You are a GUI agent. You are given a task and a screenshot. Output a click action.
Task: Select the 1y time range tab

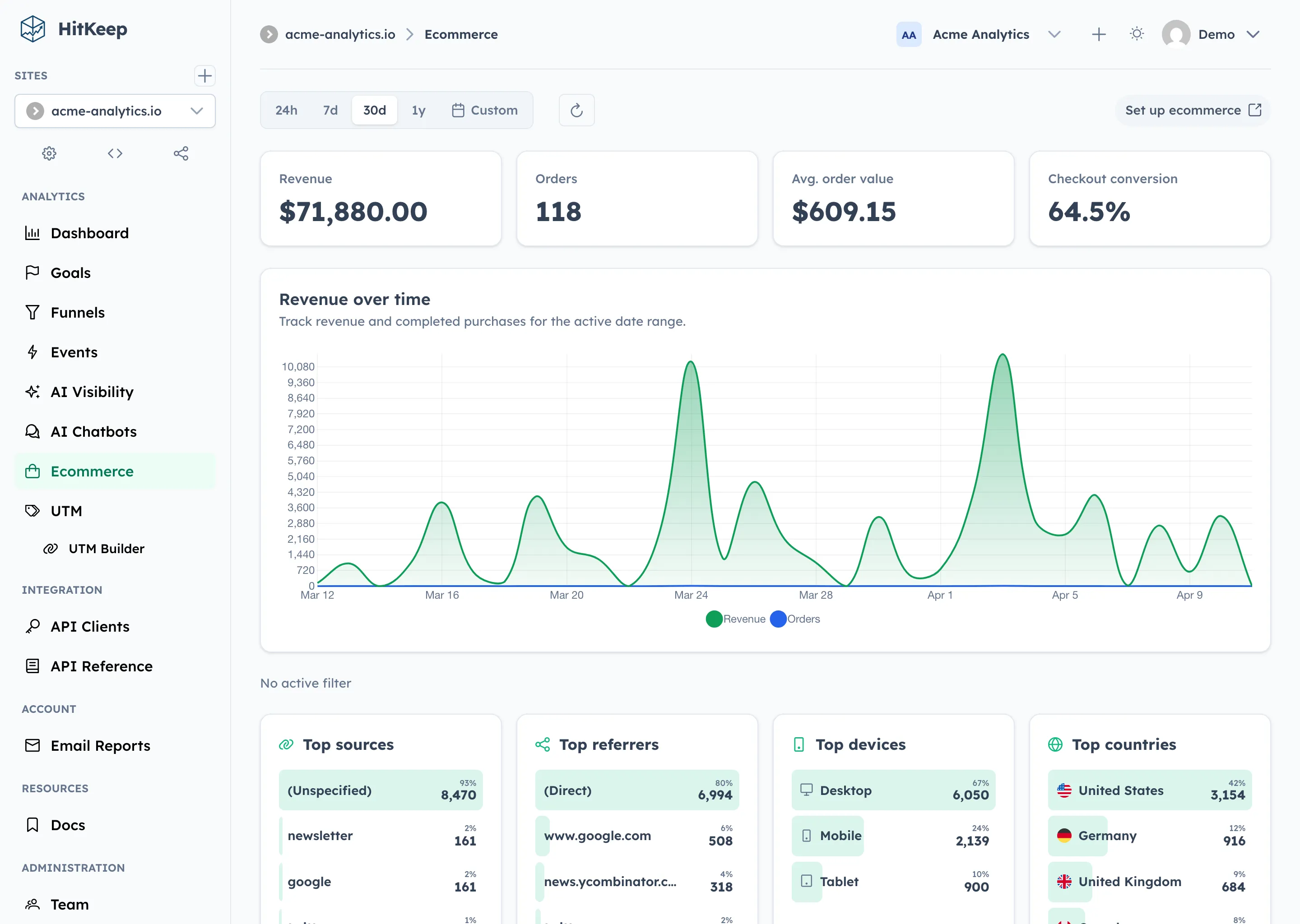(418, 110)
